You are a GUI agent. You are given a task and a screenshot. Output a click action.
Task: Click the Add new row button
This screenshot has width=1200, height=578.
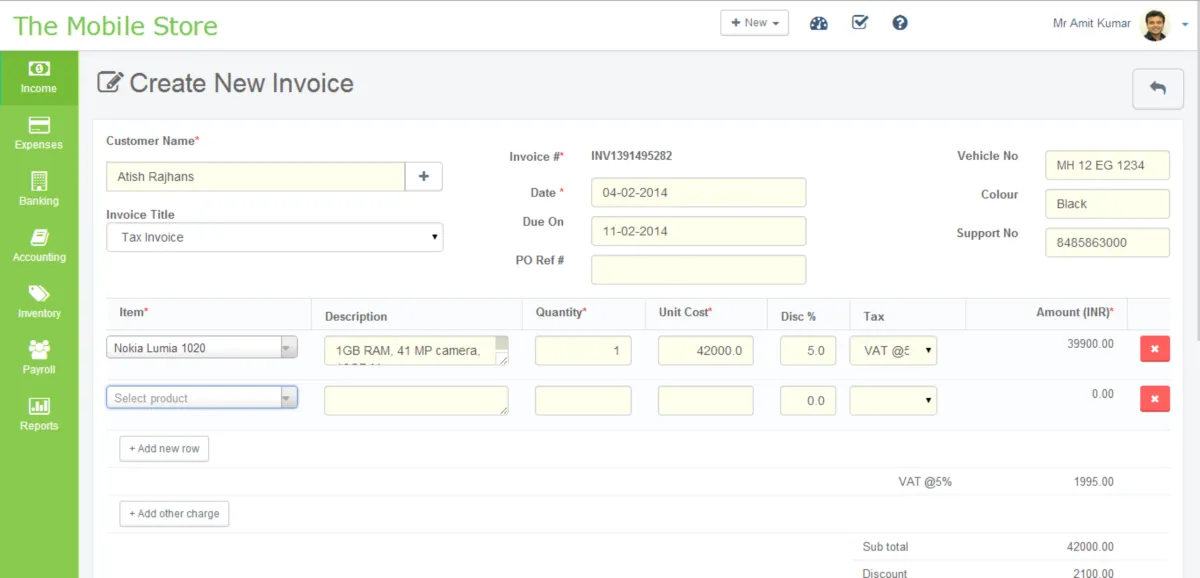pyautogui.click(x=164, y=449)
